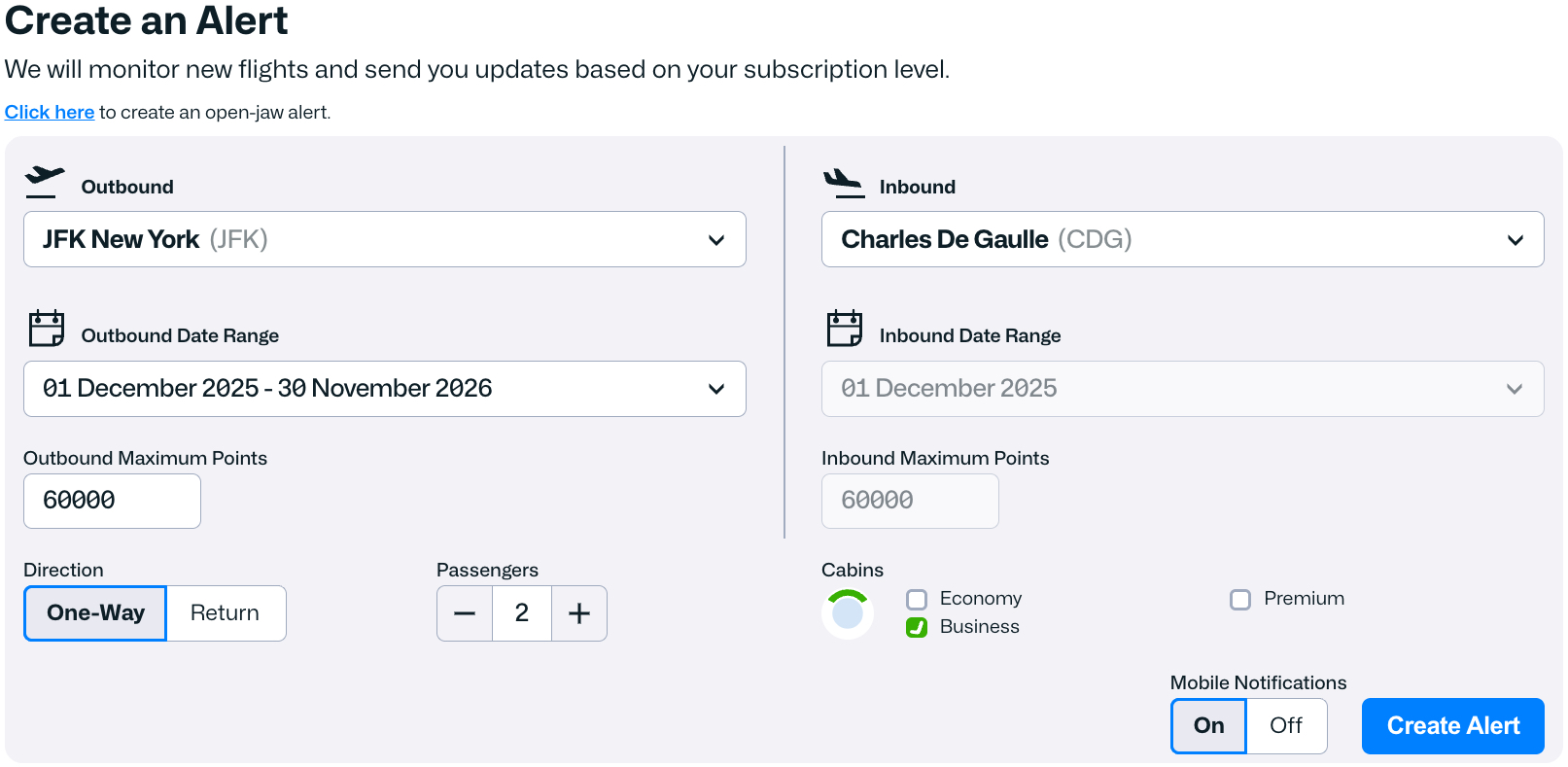Screen dimensions: 1568x767
Task: Select the One-Way direction option
Action: 94,613
